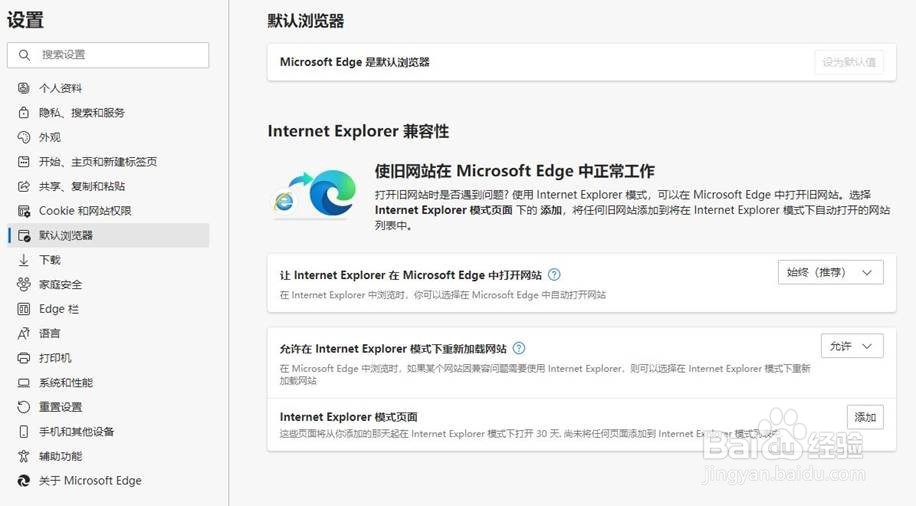
Task: Click the 设置 page title
Action: (25, 20)
